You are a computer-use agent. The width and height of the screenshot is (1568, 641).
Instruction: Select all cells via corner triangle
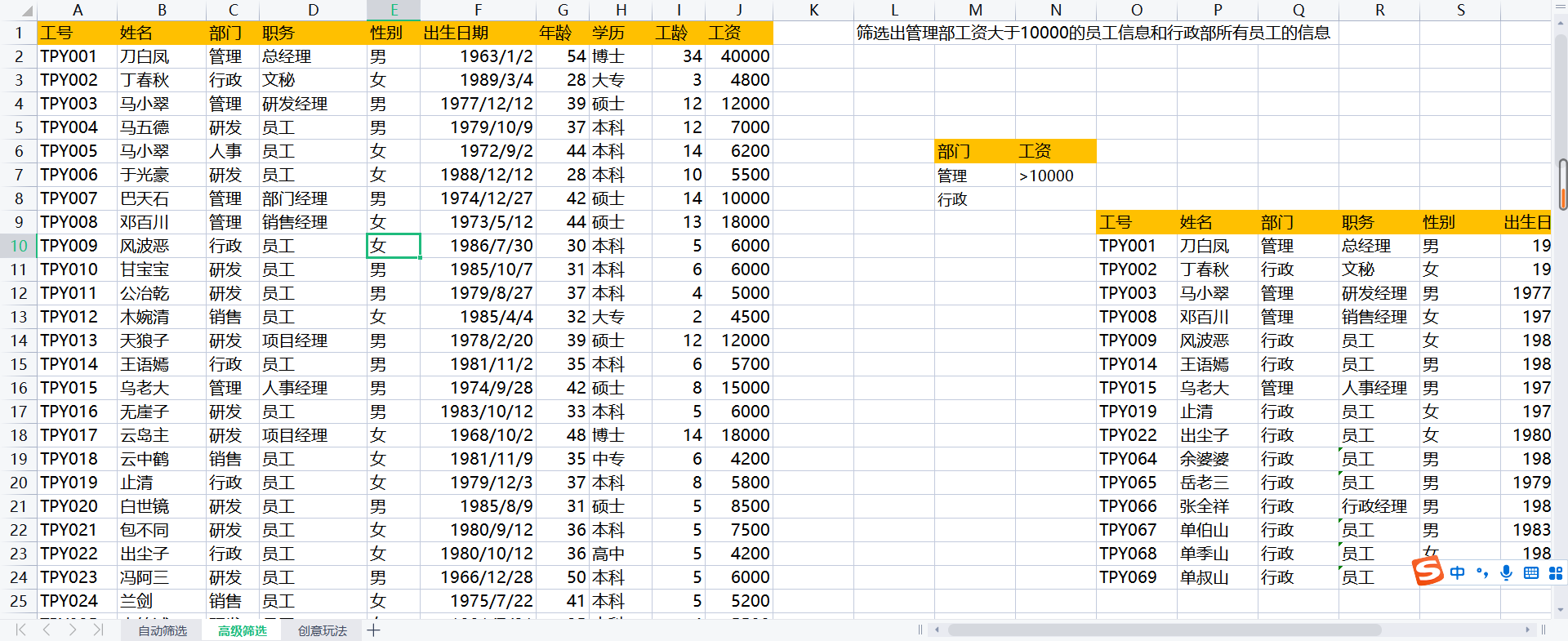[26, 11]
